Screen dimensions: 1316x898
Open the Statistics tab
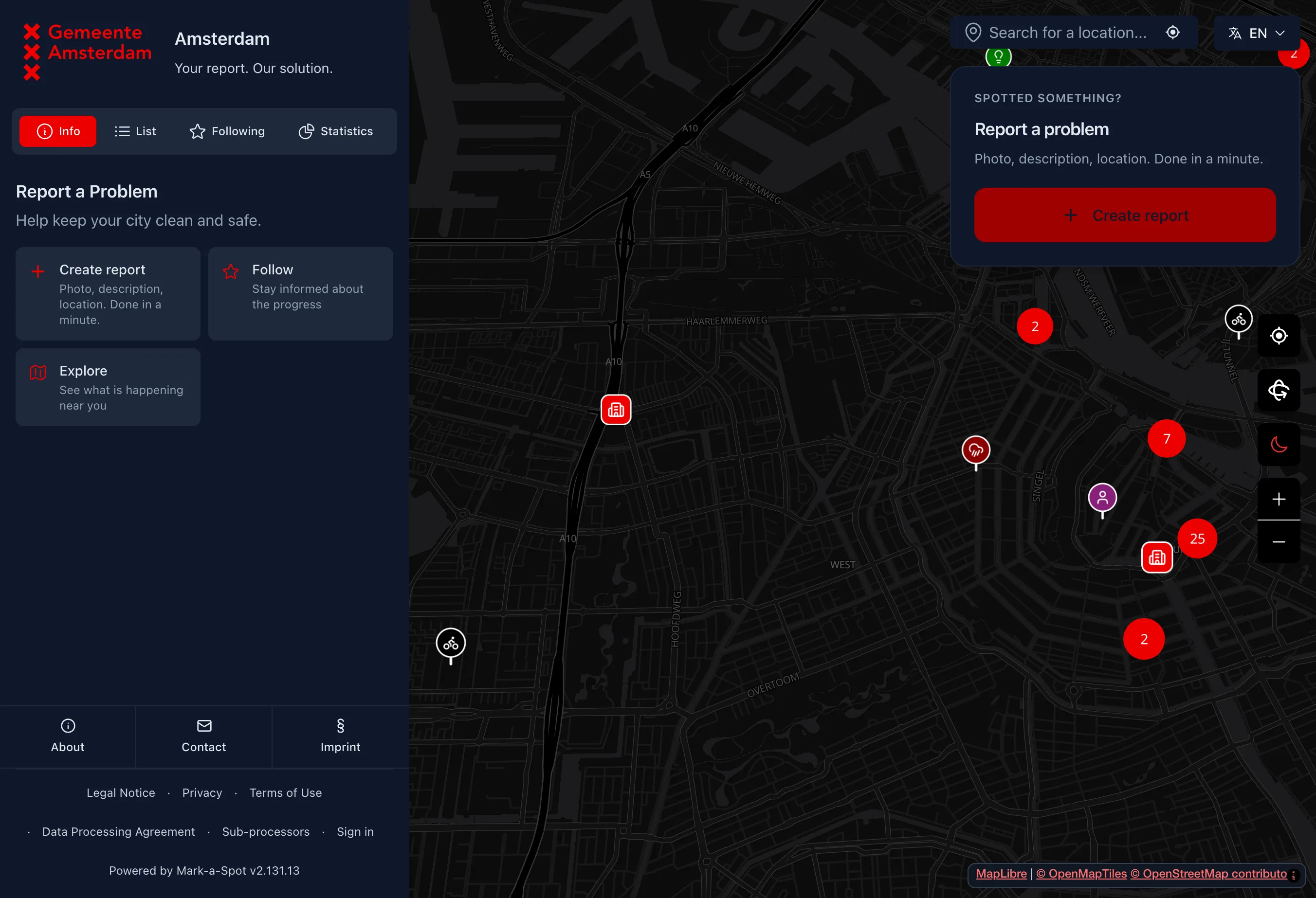pyautogui.click(x=336, y=131)
